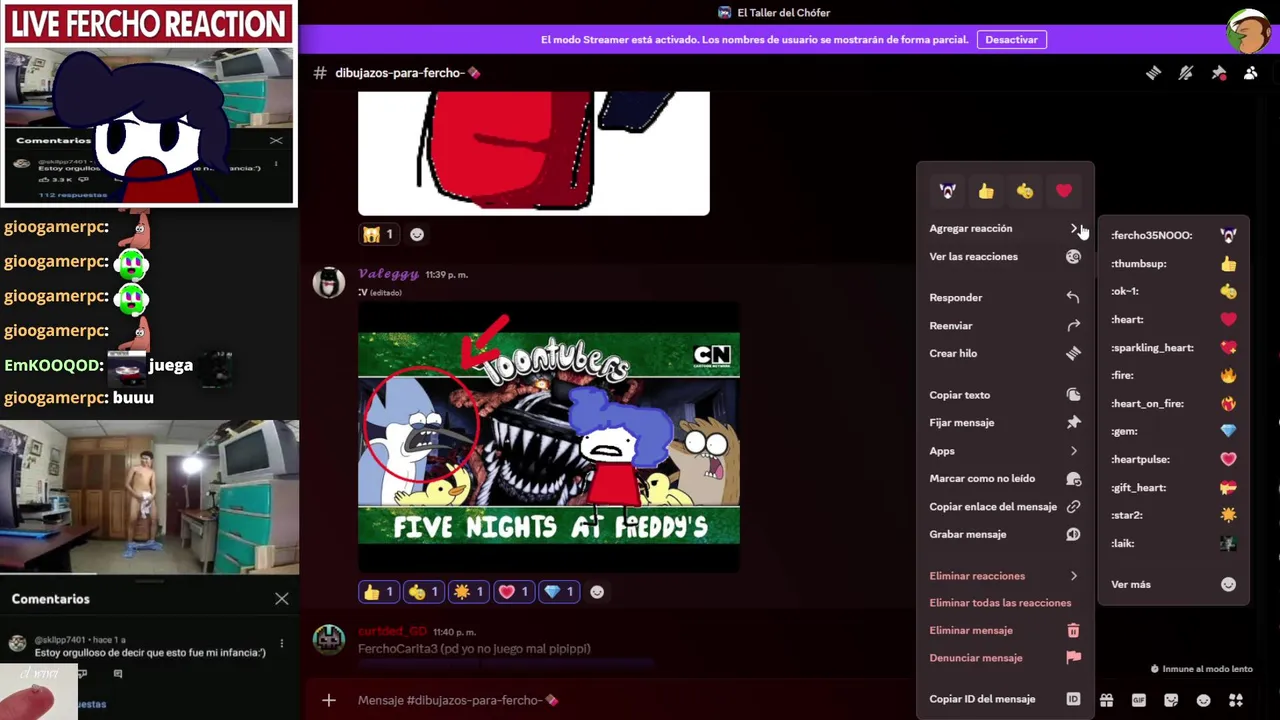Toggle the OK hand reaction pill
This screenshot has width=1280, height=720.
423,592
